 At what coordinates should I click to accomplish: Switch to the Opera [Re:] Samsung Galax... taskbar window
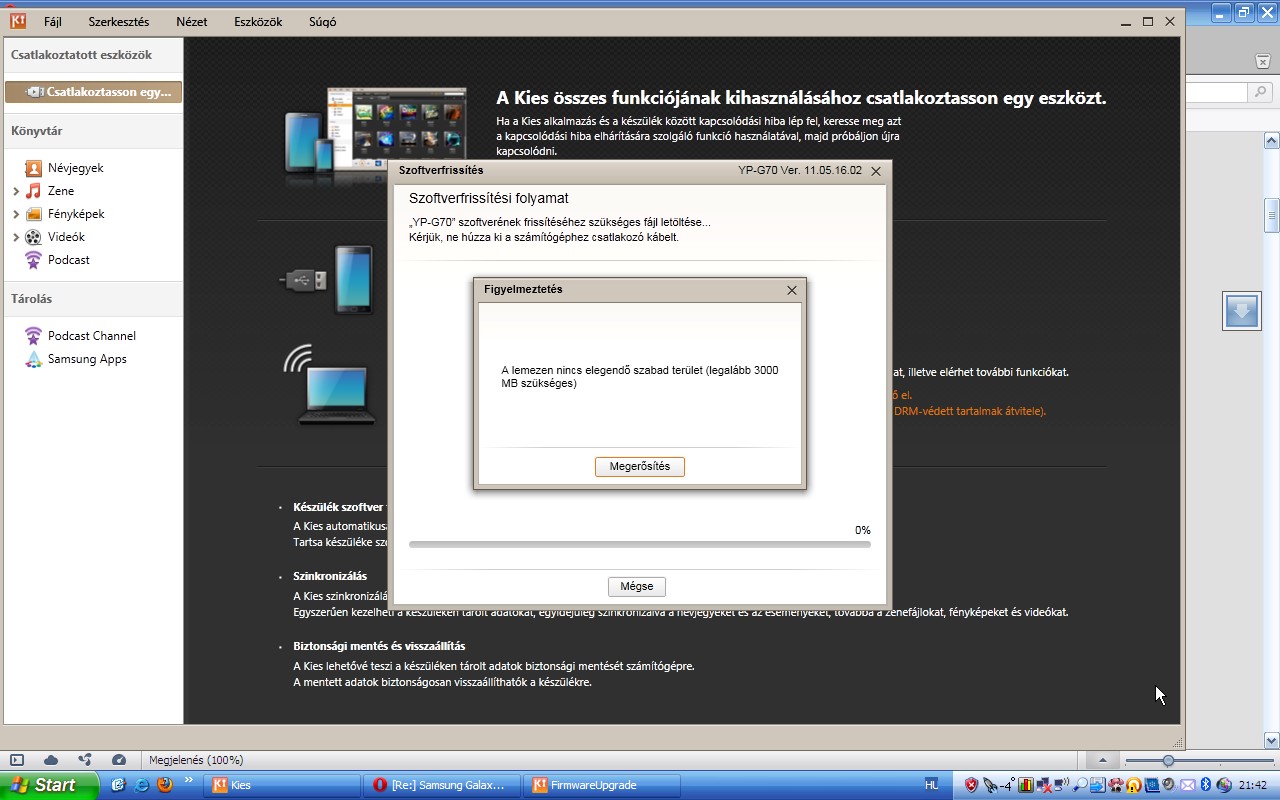click(443, 785)
